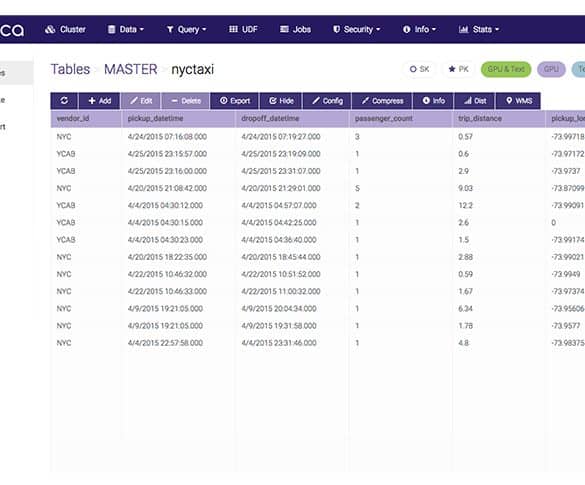Select dropoff cell 4/4/2015 04:42:25.000

tap(279, 223)
